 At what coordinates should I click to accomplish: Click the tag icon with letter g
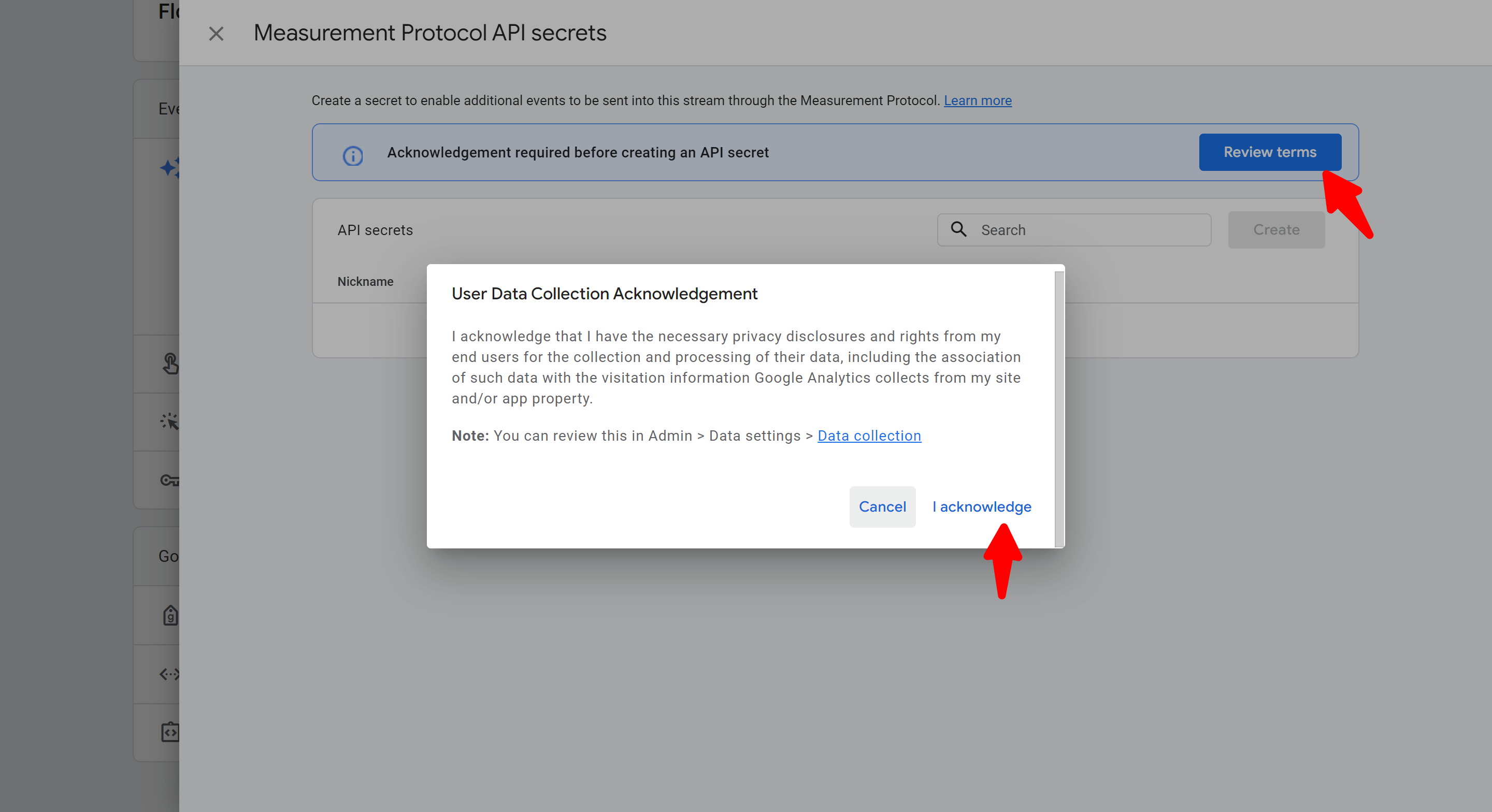170,616
